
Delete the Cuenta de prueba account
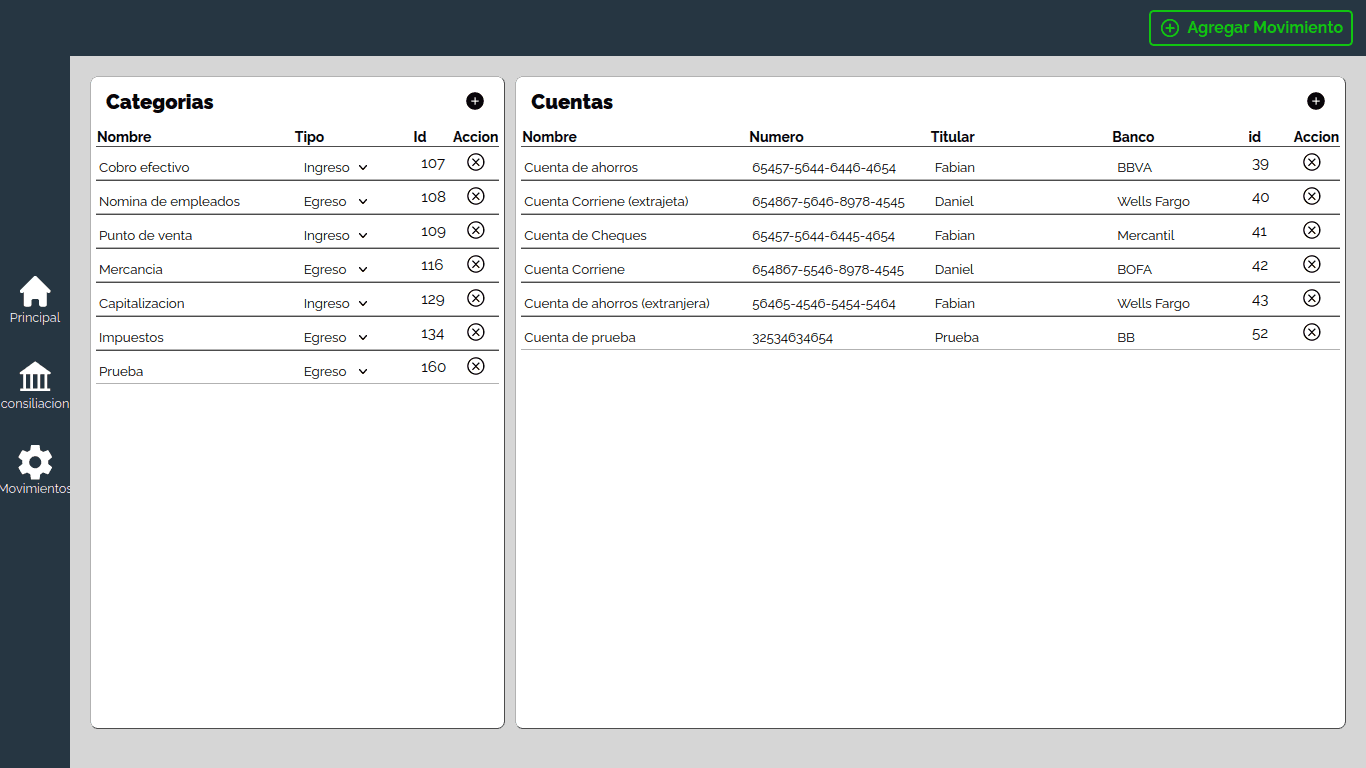pos(1312,332)
